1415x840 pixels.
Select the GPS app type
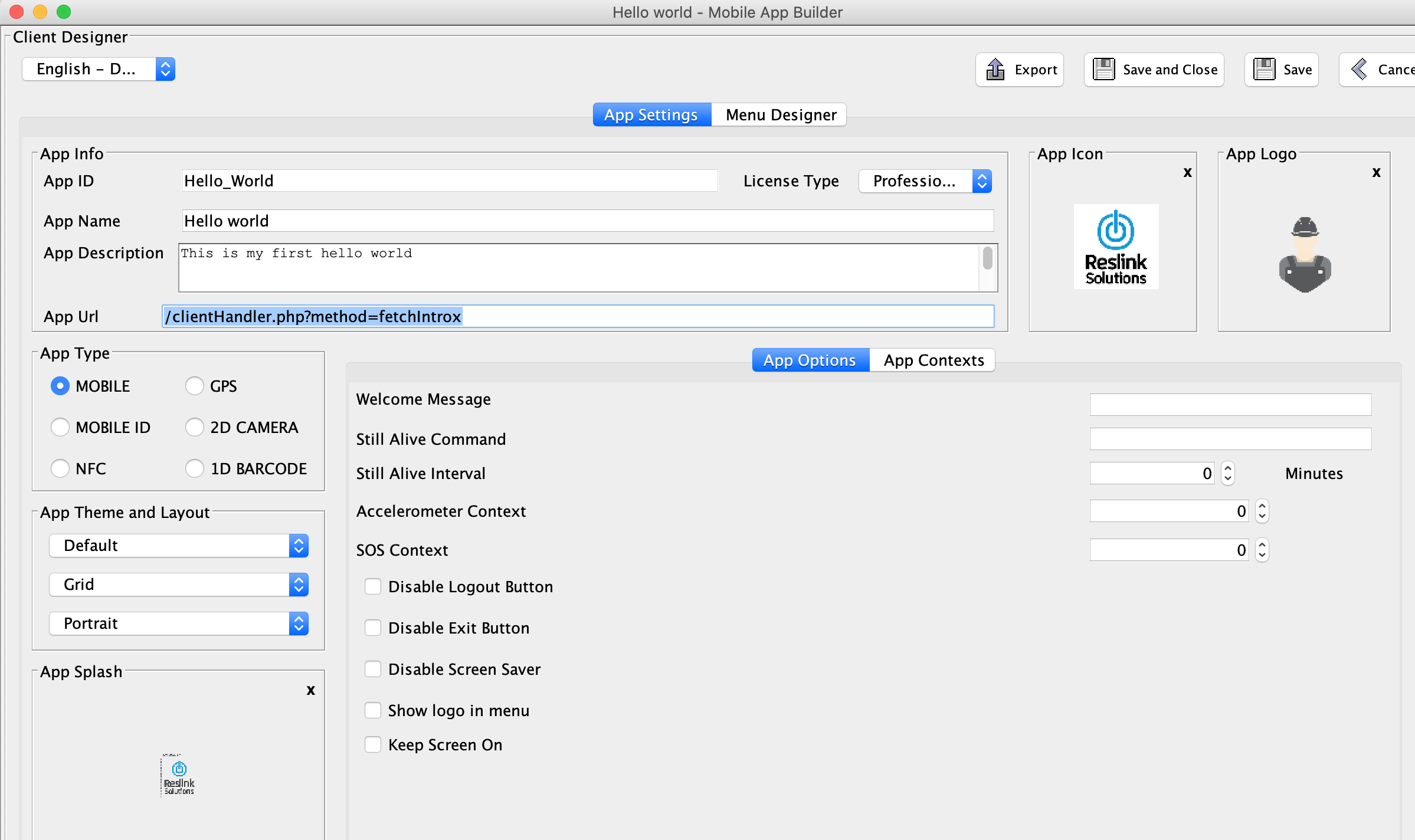pos(195,386)
